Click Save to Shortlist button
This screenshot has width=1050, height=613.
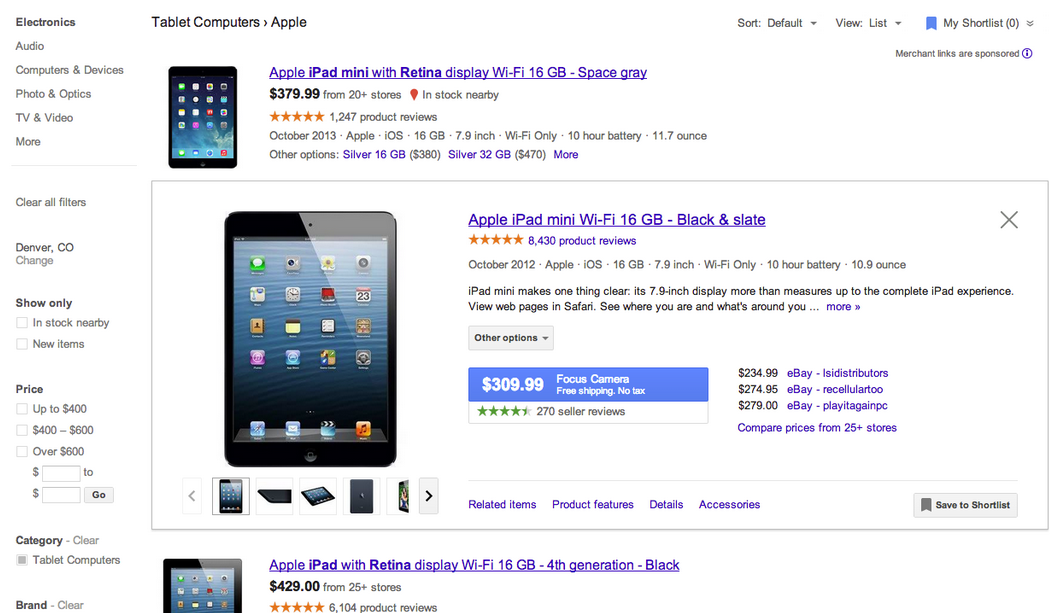coord(966,505)
